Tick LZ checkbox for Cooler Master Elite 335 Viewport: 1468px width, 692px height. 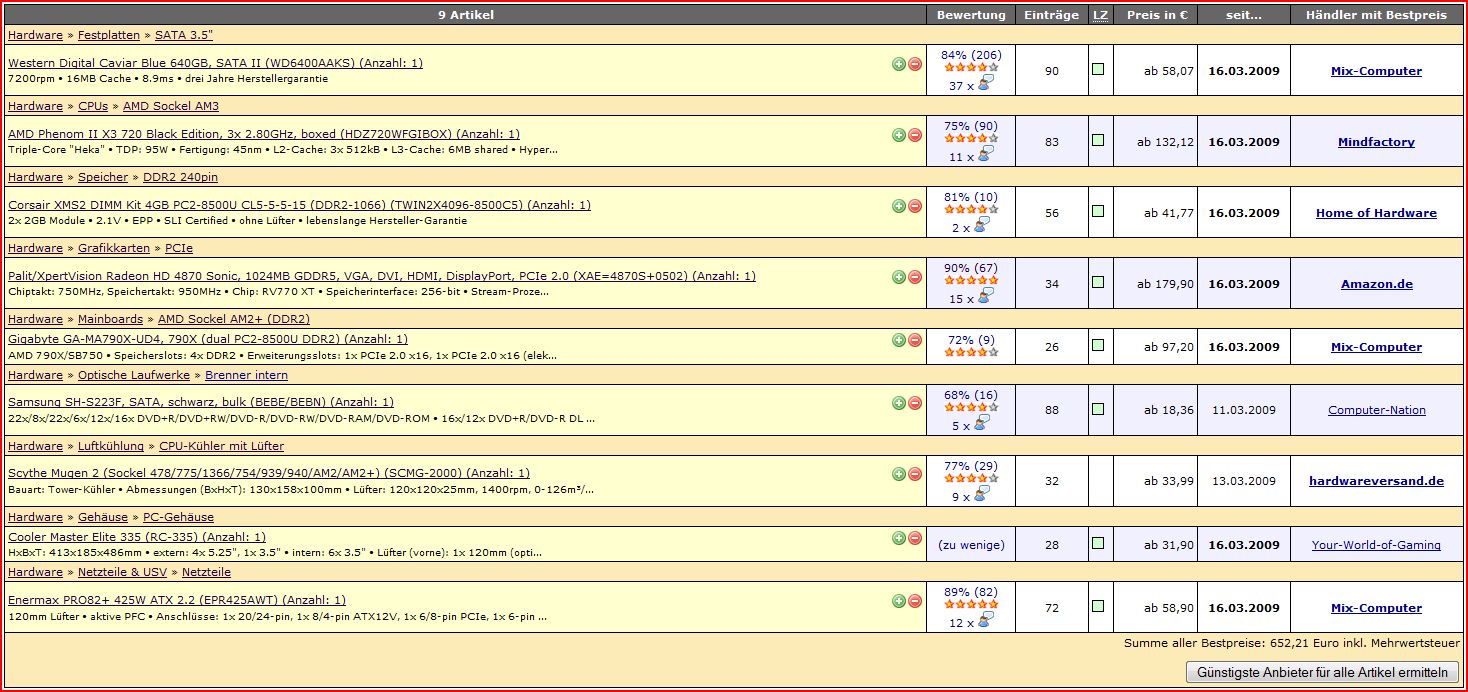(x=1098, y=544)
